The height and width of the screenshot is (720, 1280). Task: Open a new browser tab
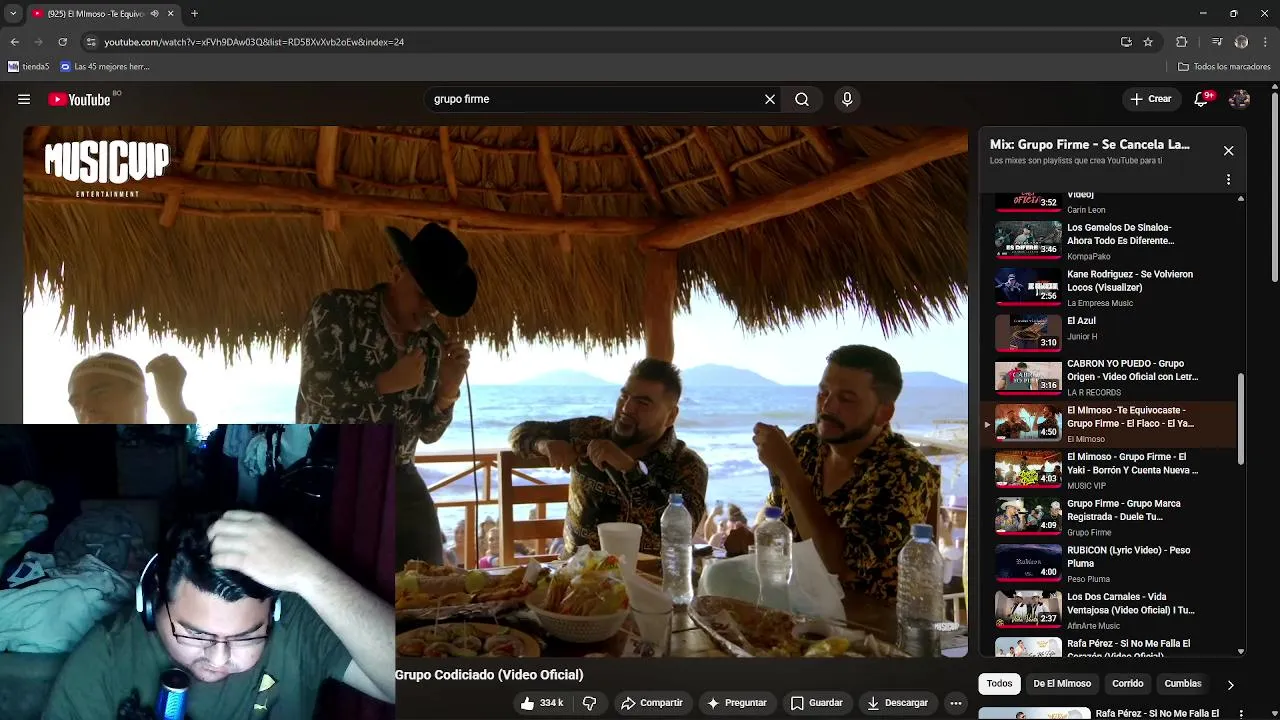[x=195, y=14]
